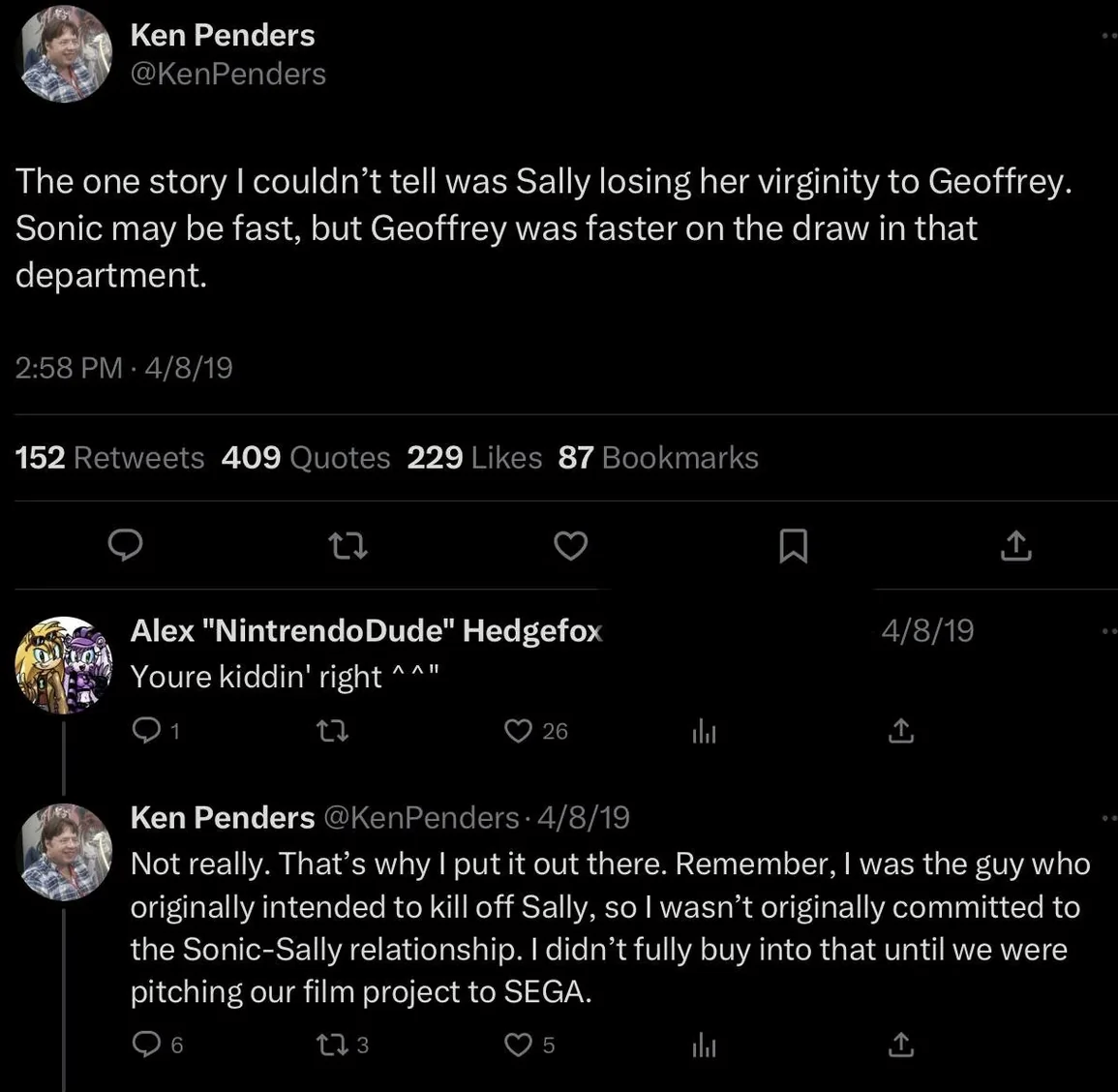Open more options on Ken Penders' reply
The image size is (1118, 1092).
pos(1108,818)
